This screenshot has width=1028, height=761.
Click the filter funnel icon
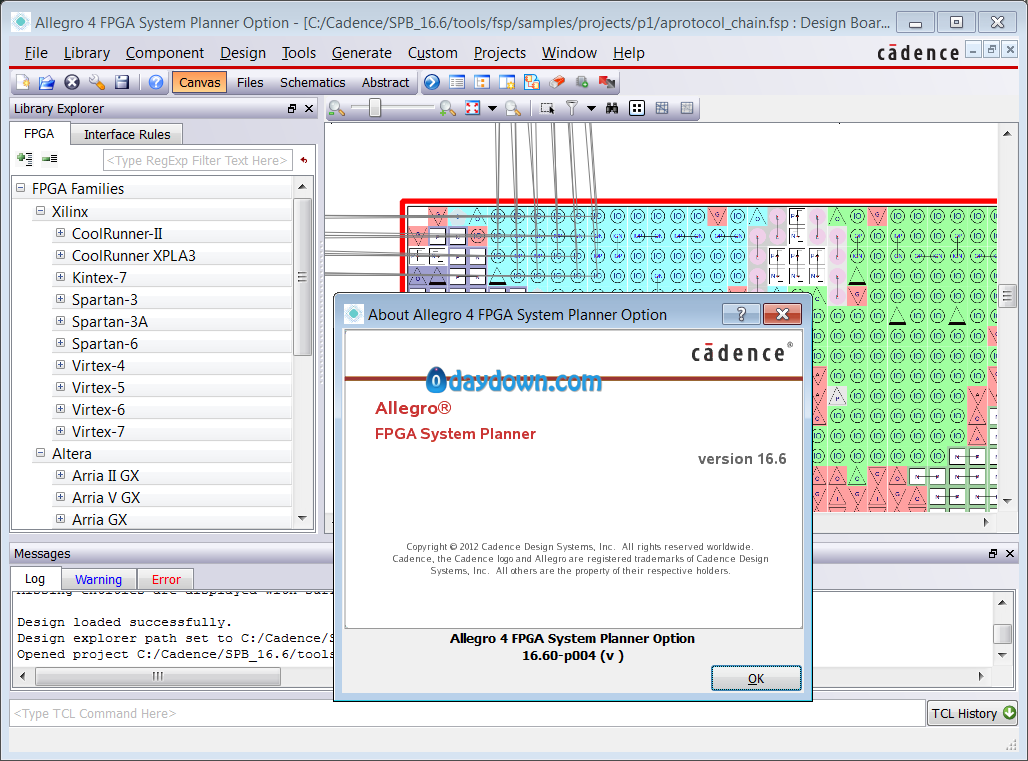tap(572, 108)
